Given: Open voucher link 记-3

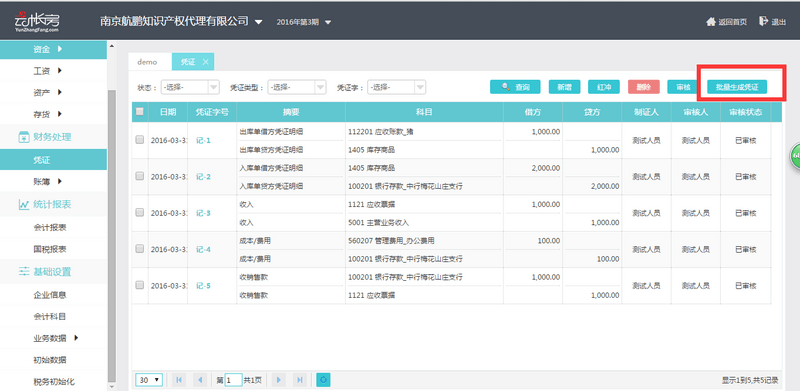Looking at the screenshot, I should (203, 213).
